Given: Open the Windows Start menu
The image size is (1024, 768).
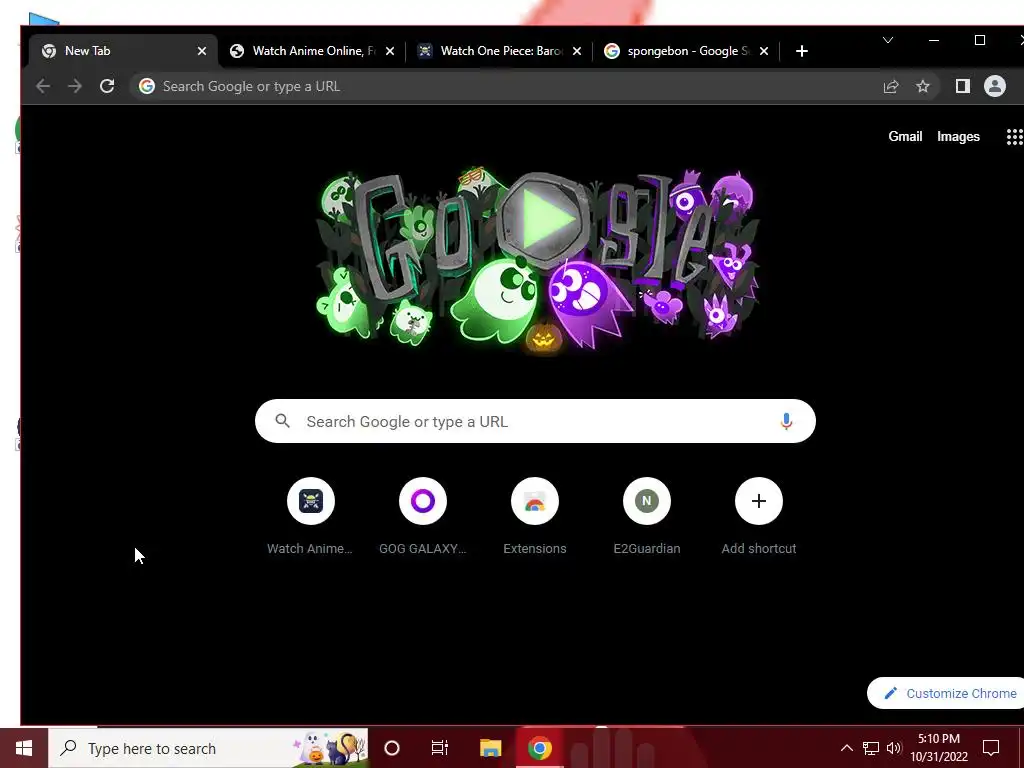Looking at the screenshot, I should (x=24, y=748).
